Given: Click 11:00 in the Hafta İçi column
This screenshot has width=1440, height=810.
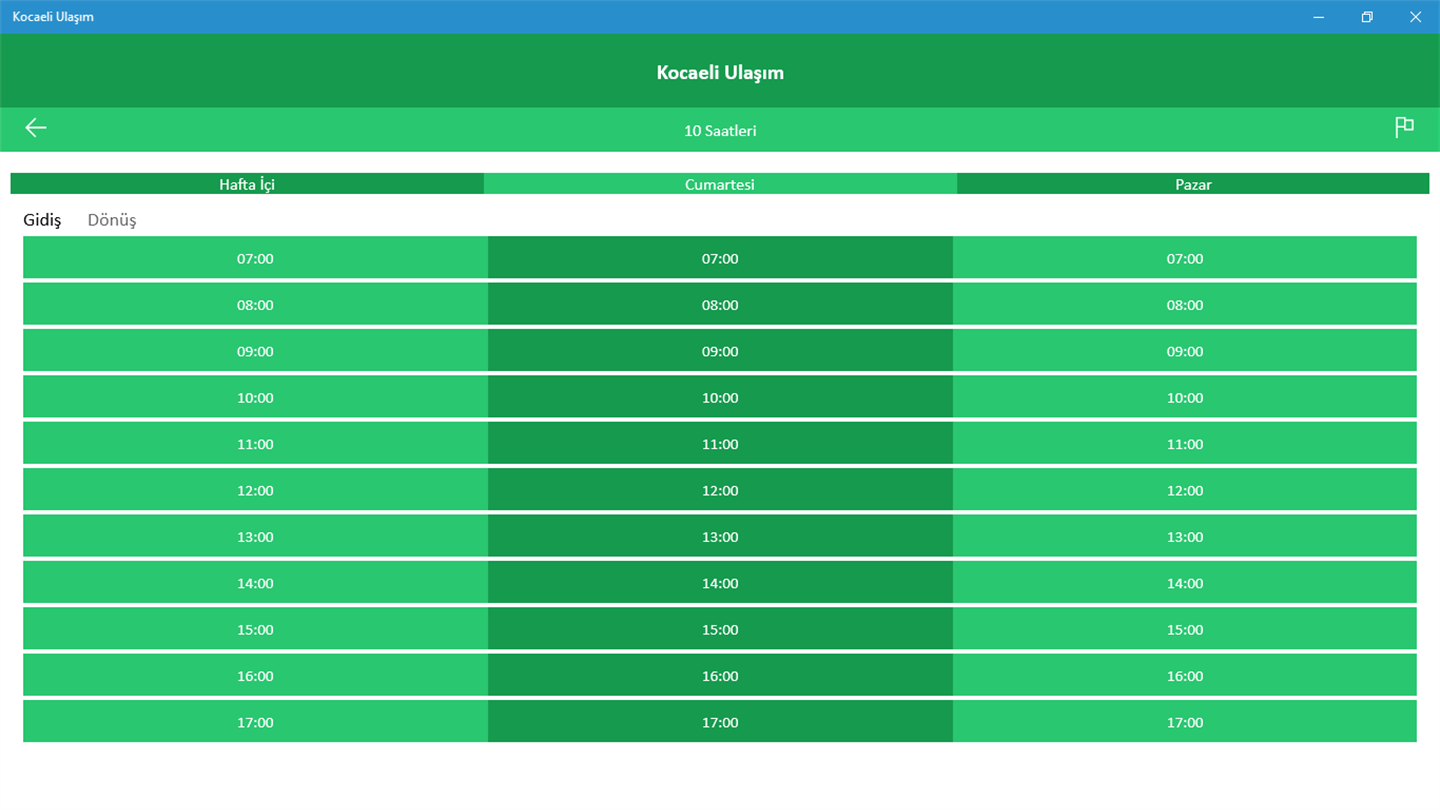Looking at the screenshot, I should coord(255,444).
